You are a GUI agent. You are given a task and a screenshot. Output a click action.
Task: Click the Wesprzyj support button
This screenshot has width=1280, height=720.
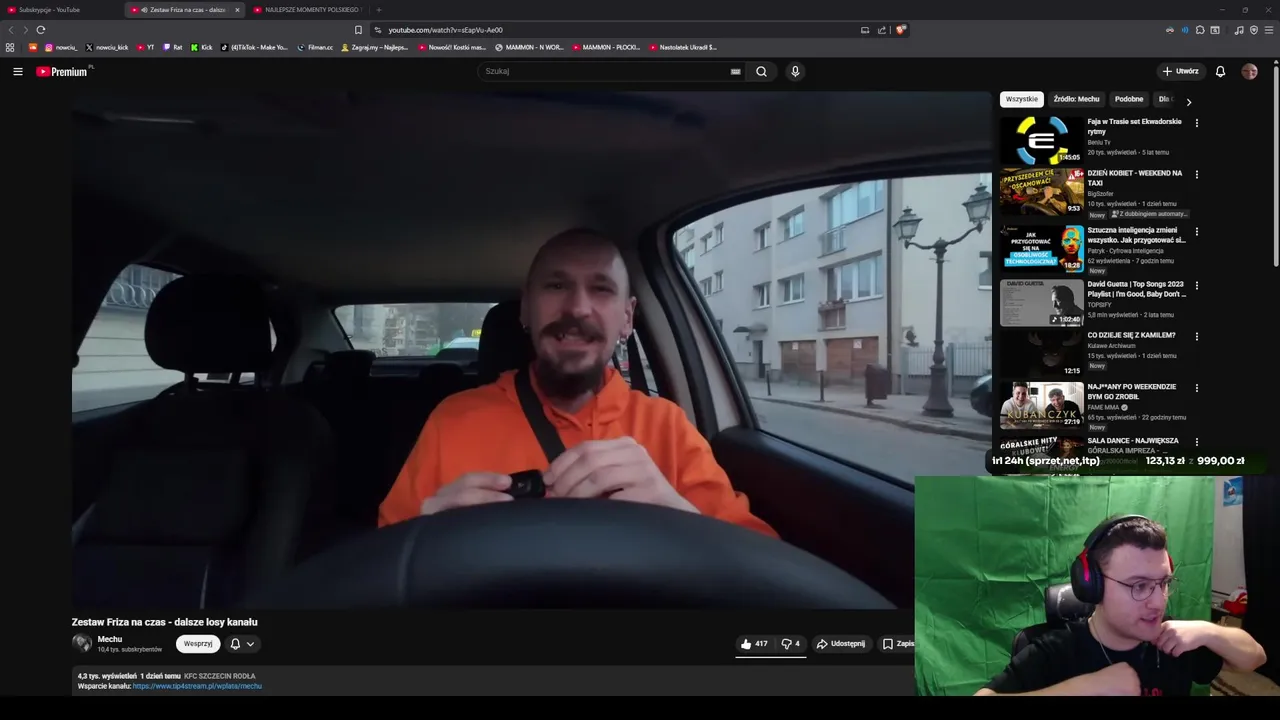(198, 644)
